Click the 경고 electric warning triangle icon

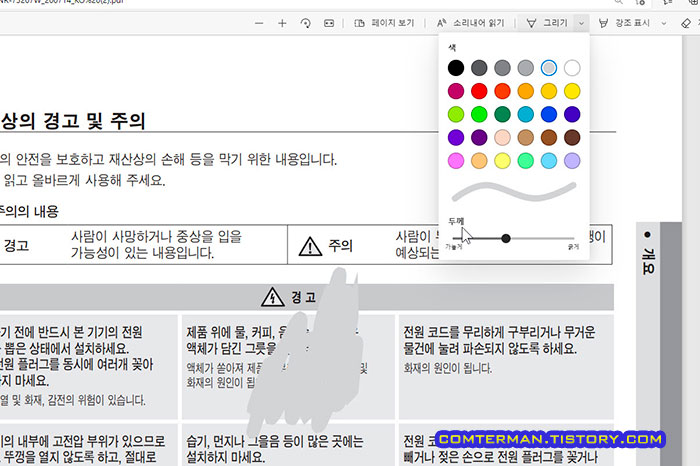[272, 297]
